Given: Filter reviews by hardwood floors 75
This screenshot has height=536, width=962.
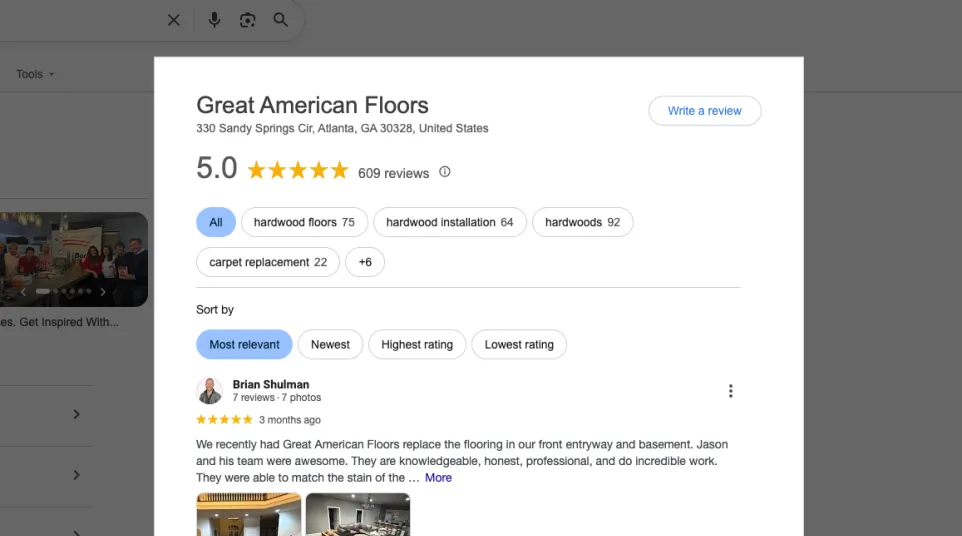Looking at the screenshot, I should pyautogui.click(x=304, y=222).
